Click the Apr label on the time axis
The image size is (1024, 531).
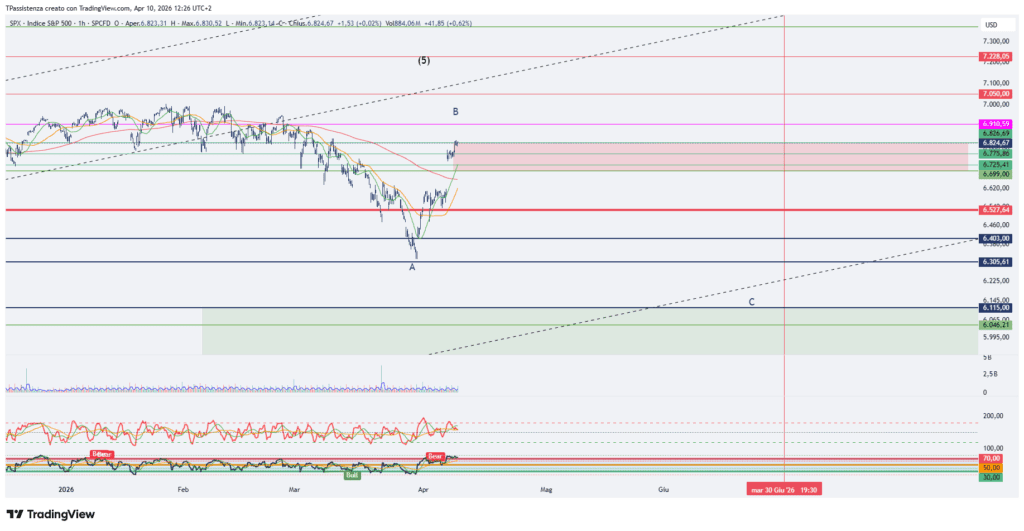[422, 490]
